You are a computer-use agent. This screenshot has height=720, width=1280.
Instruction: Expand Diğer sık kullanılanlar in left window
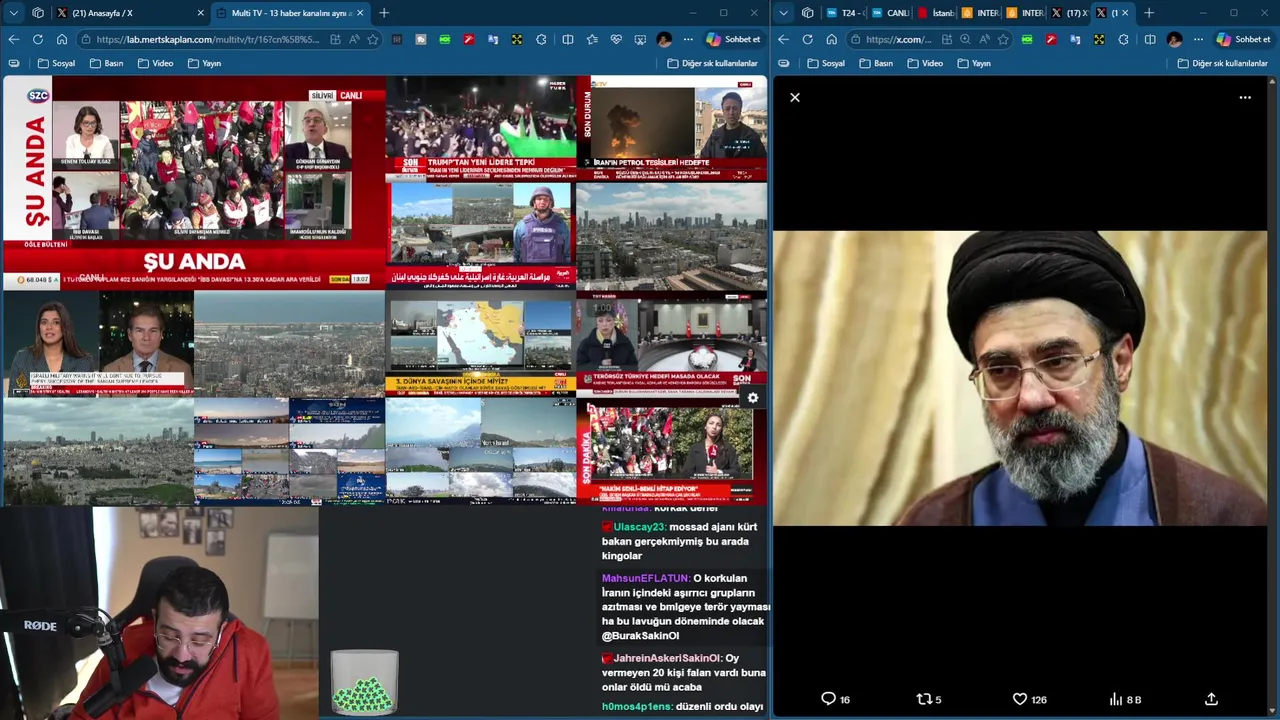712,63
